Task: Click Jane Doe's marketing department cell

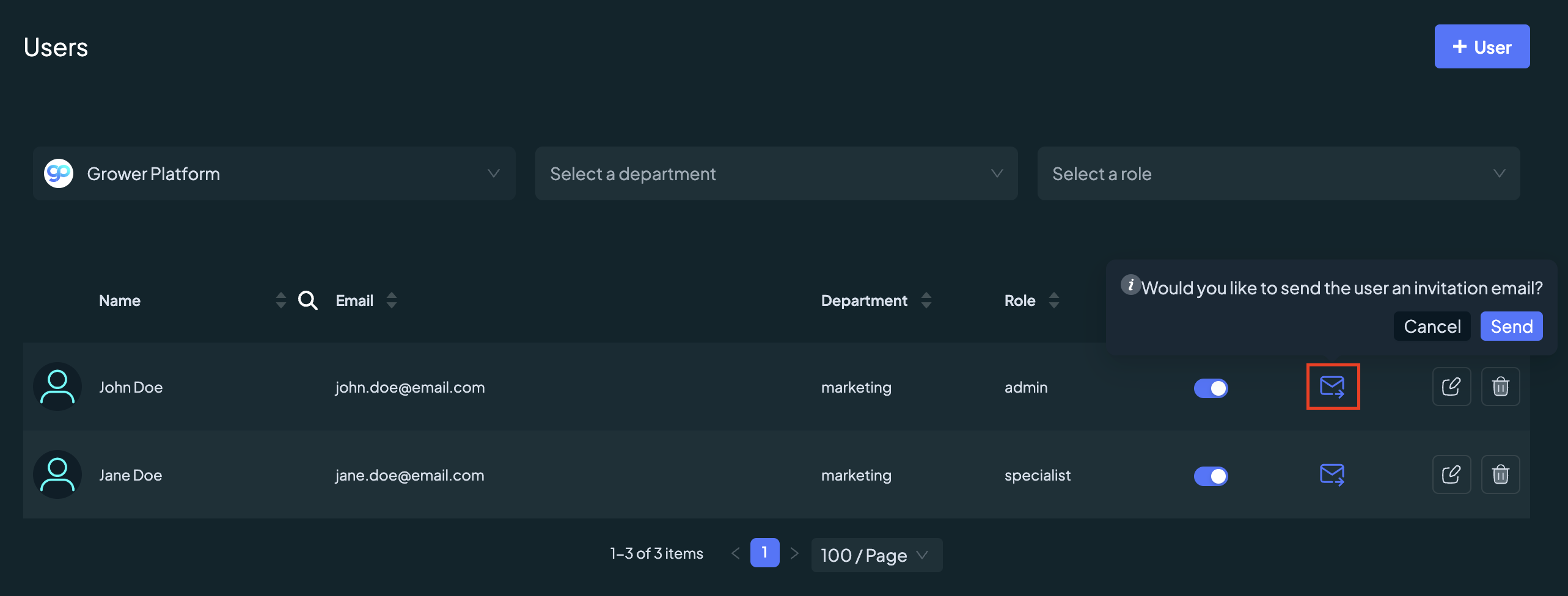Action: [856, 475]
